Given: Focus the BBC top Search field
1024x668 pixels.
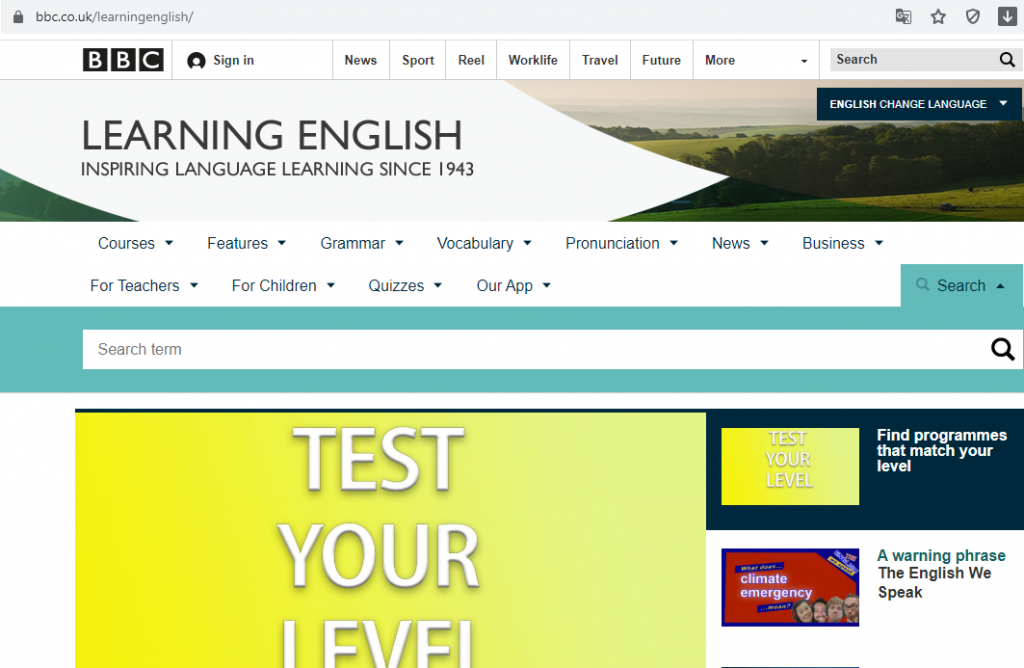Looking at the screenshot, I should tap(913, 59).
